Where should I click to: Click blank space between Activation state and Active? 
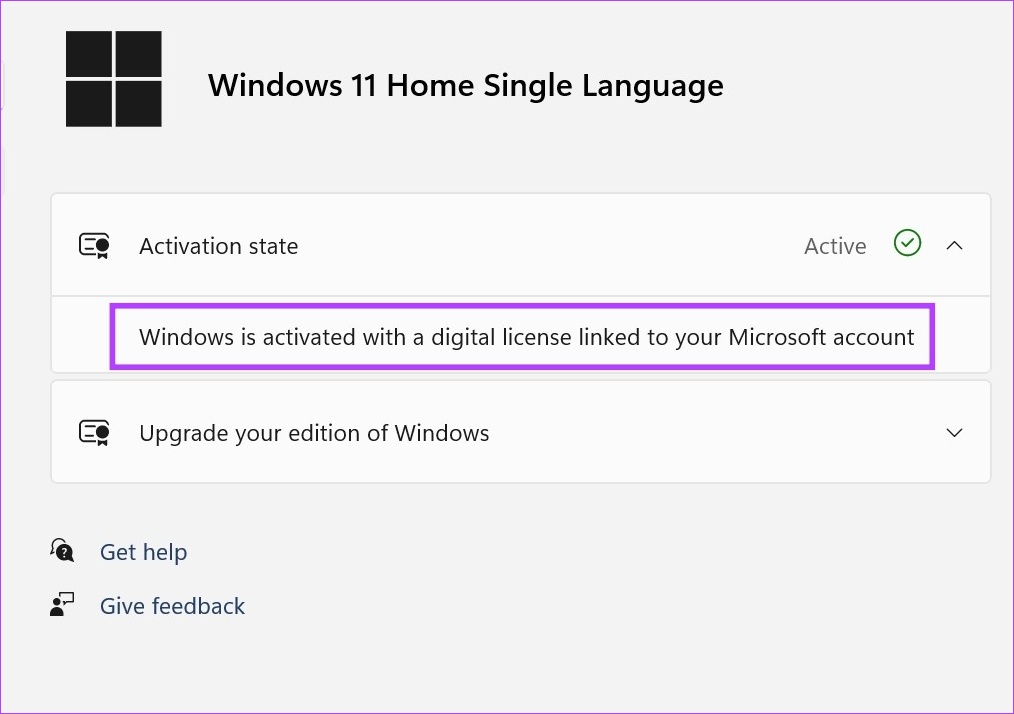[550, 246]
